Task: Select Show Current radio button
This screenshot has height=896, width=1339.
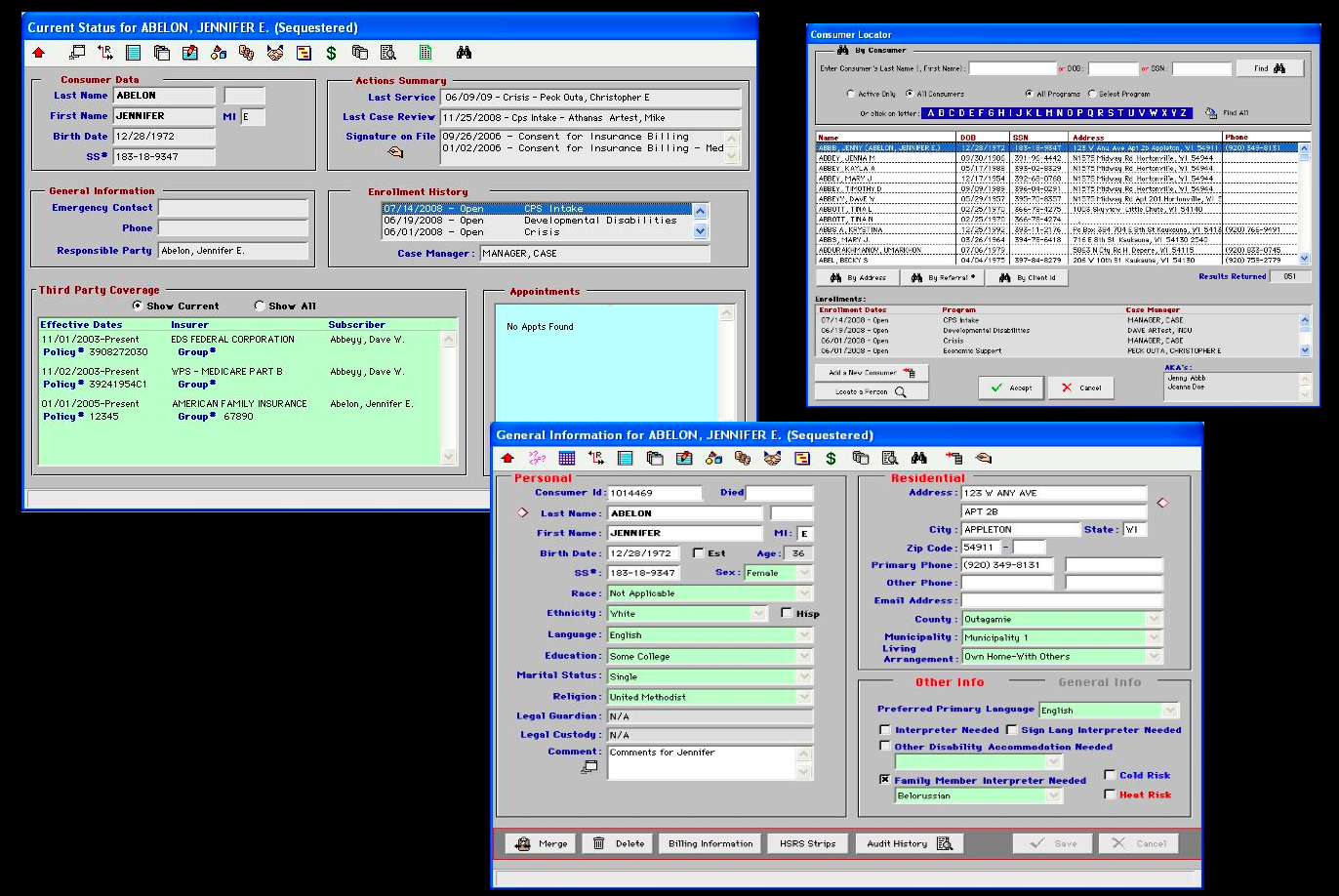Action: click(137, 305)
